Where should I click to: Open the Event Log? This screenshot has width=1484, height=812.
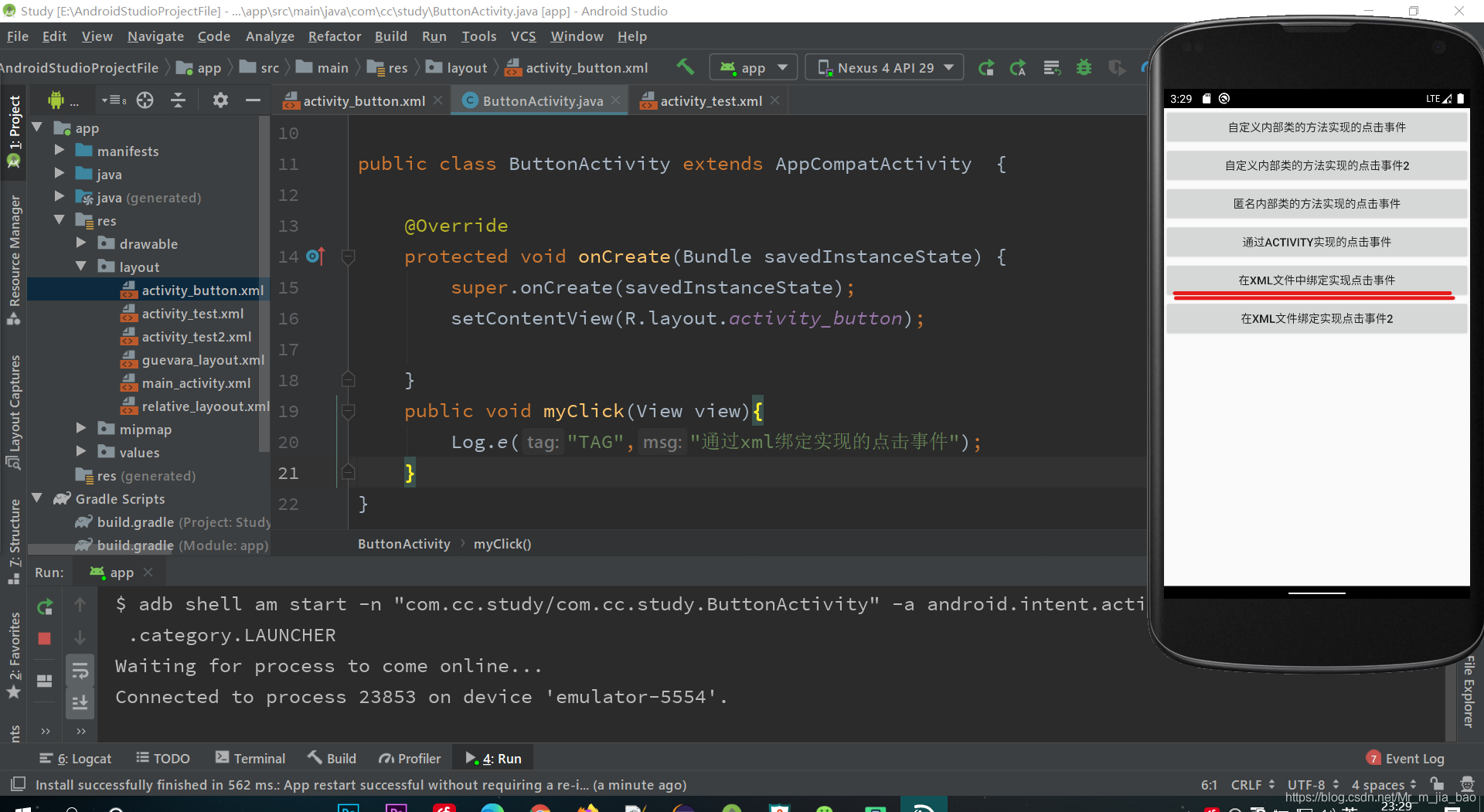coord(1406,759)
